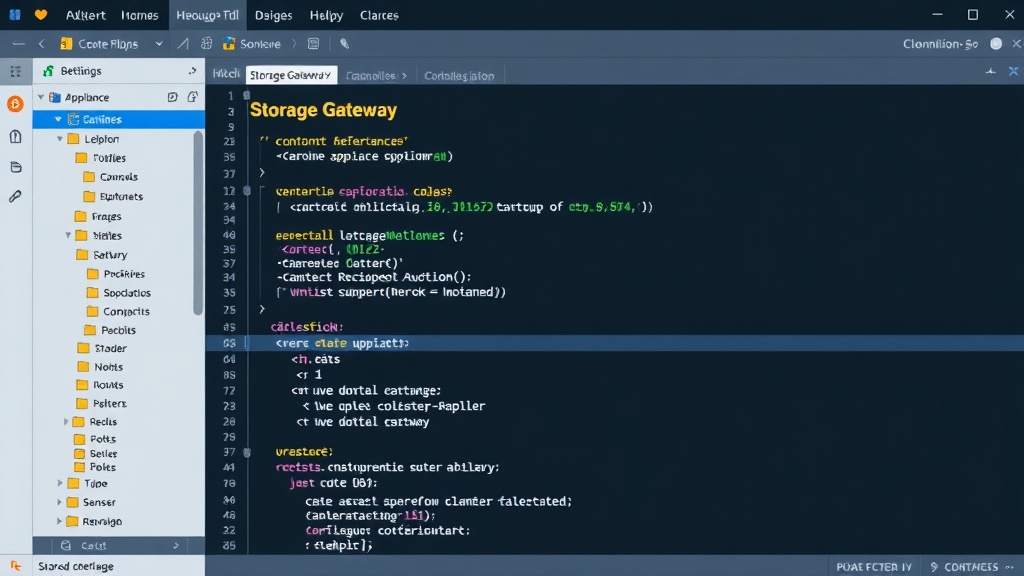This screenshot has width=1024, height=576.
Task: Click the Clonniion-So label
Action: click(x=940, y=44)
